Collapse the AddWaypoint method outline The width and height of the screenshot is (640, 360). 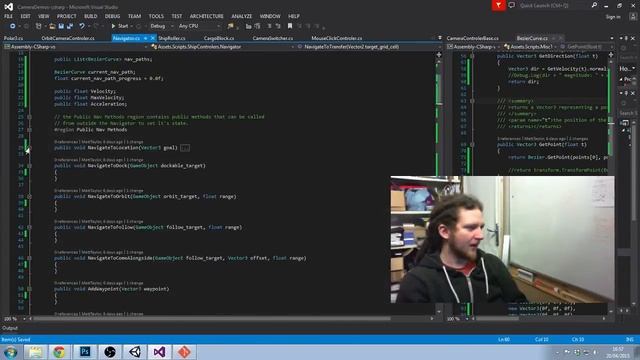click(x=29, y=289)
